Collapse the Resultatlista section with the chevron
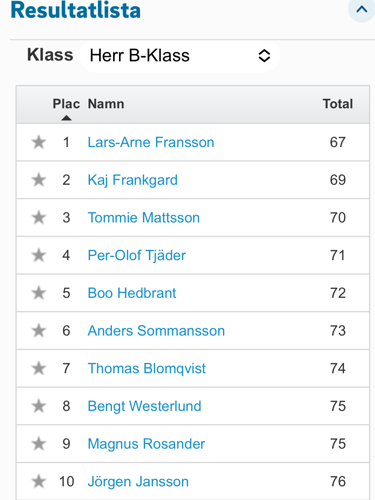Viewport: 375px width, 500px height. click(362, 9)
